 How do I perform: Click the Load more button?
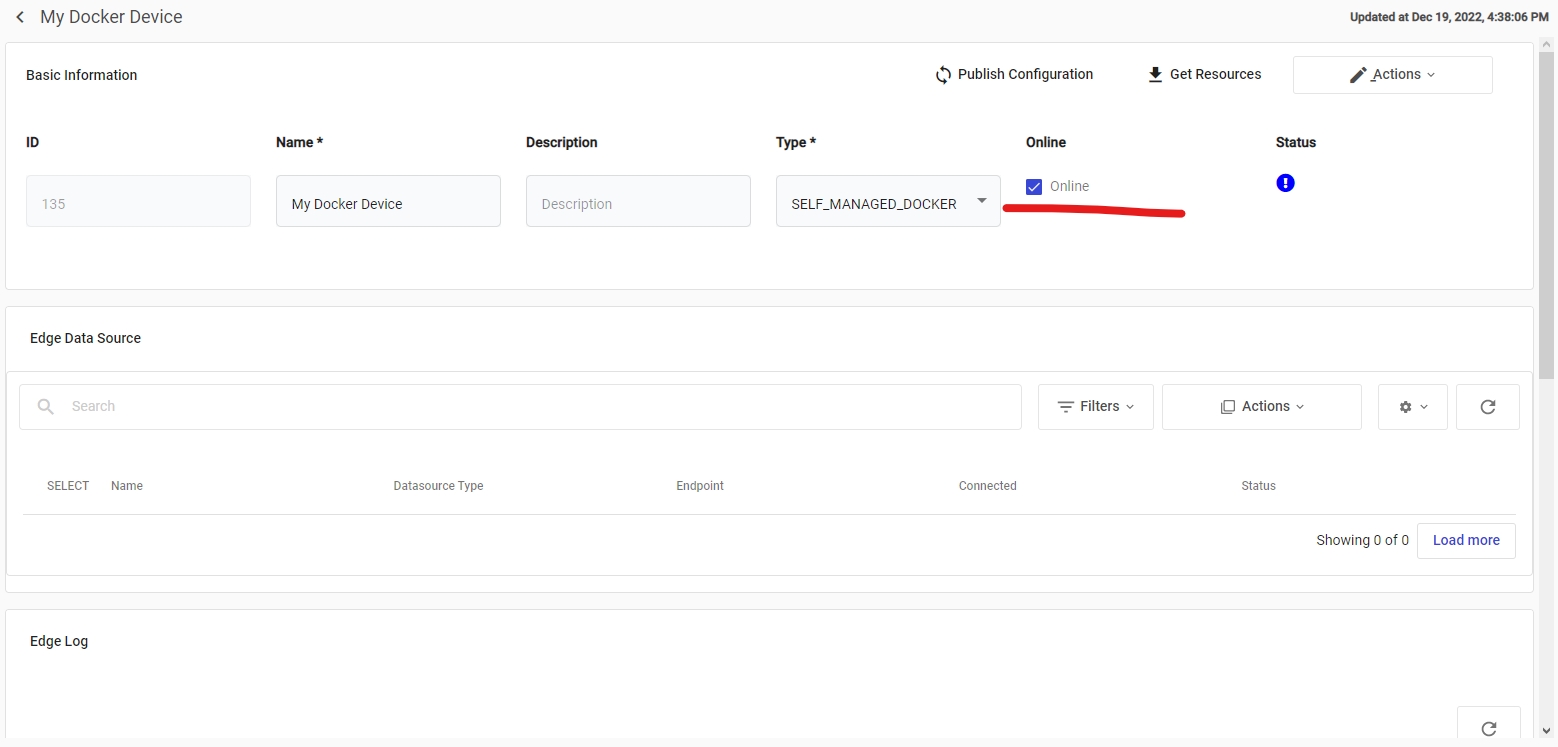[x=1465, y=540]
